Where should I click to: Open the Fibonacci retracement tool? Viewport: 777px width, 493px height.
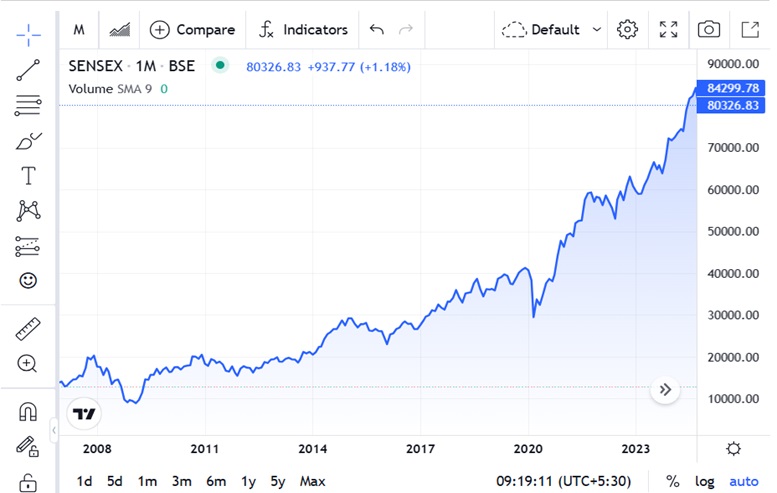click(28, 105)
